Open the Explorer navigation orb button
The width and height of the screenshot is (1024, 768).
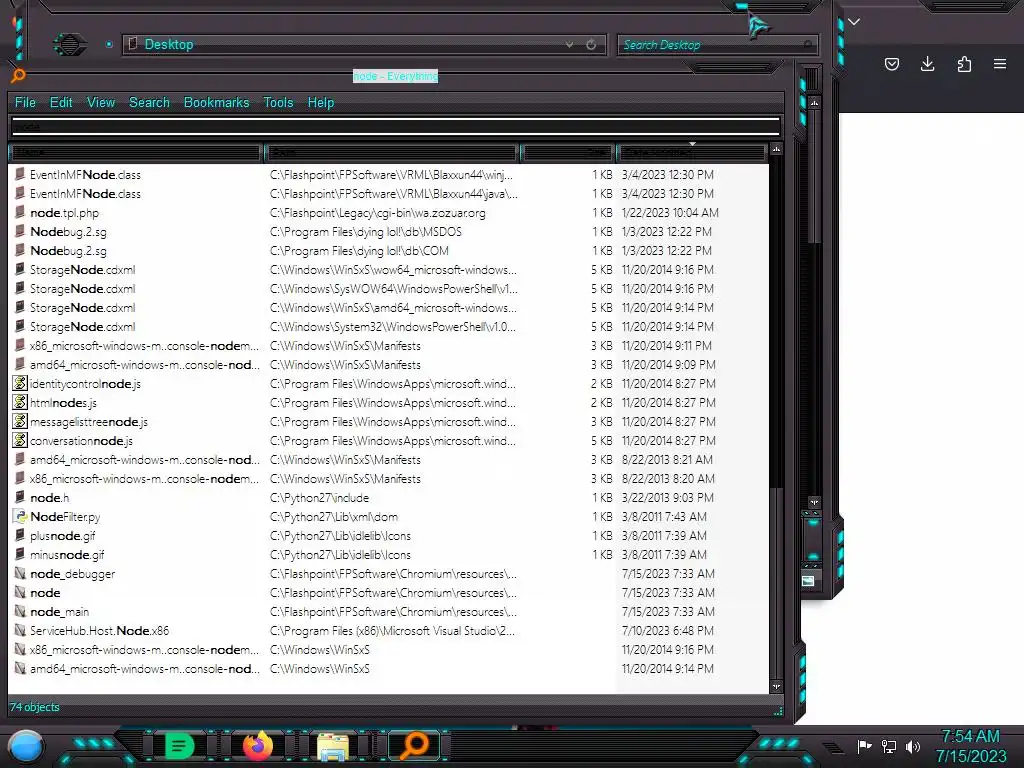point(69,44)
